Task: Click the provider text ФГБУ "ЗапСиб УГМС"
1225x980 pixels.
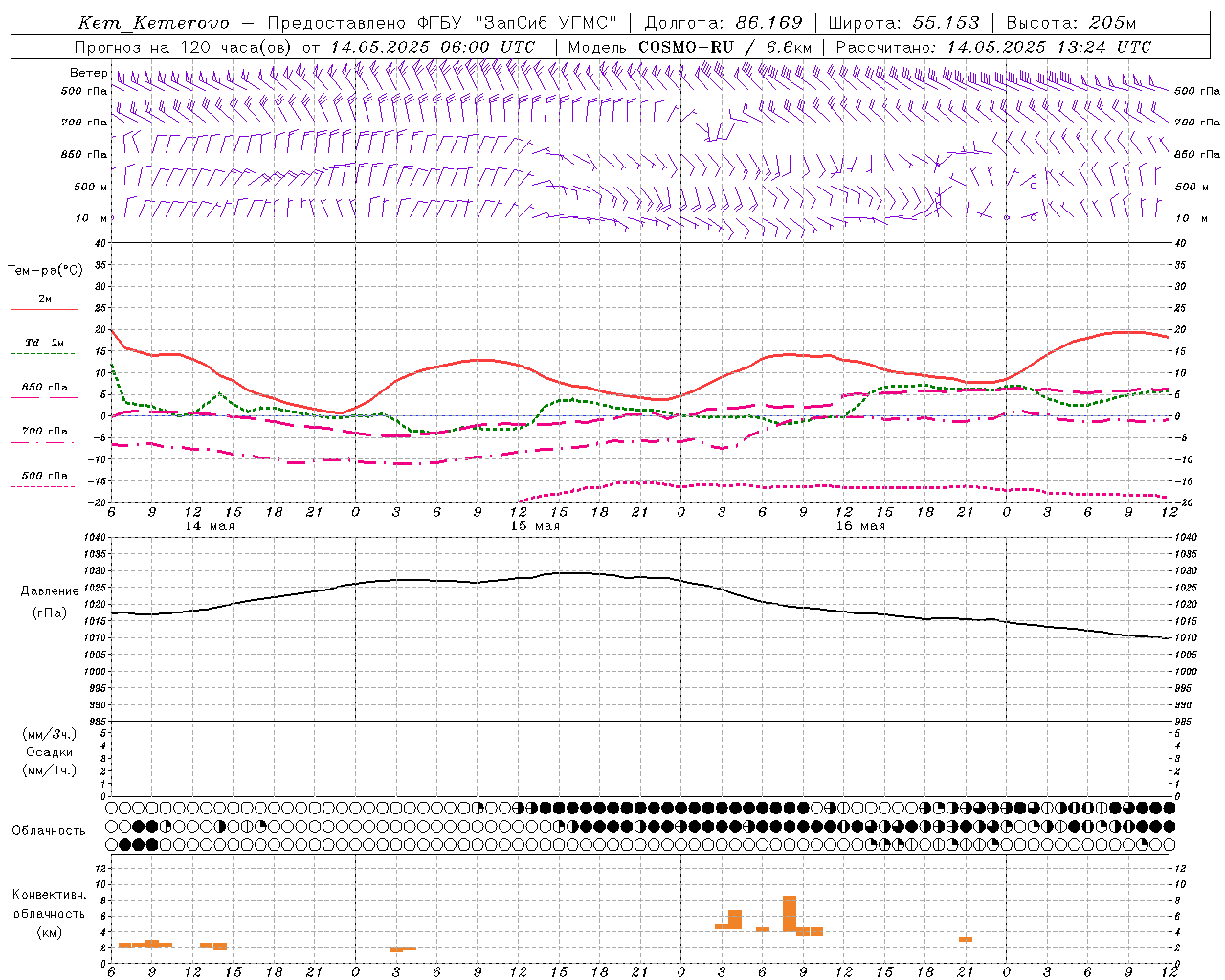Action: pos(519,23)
